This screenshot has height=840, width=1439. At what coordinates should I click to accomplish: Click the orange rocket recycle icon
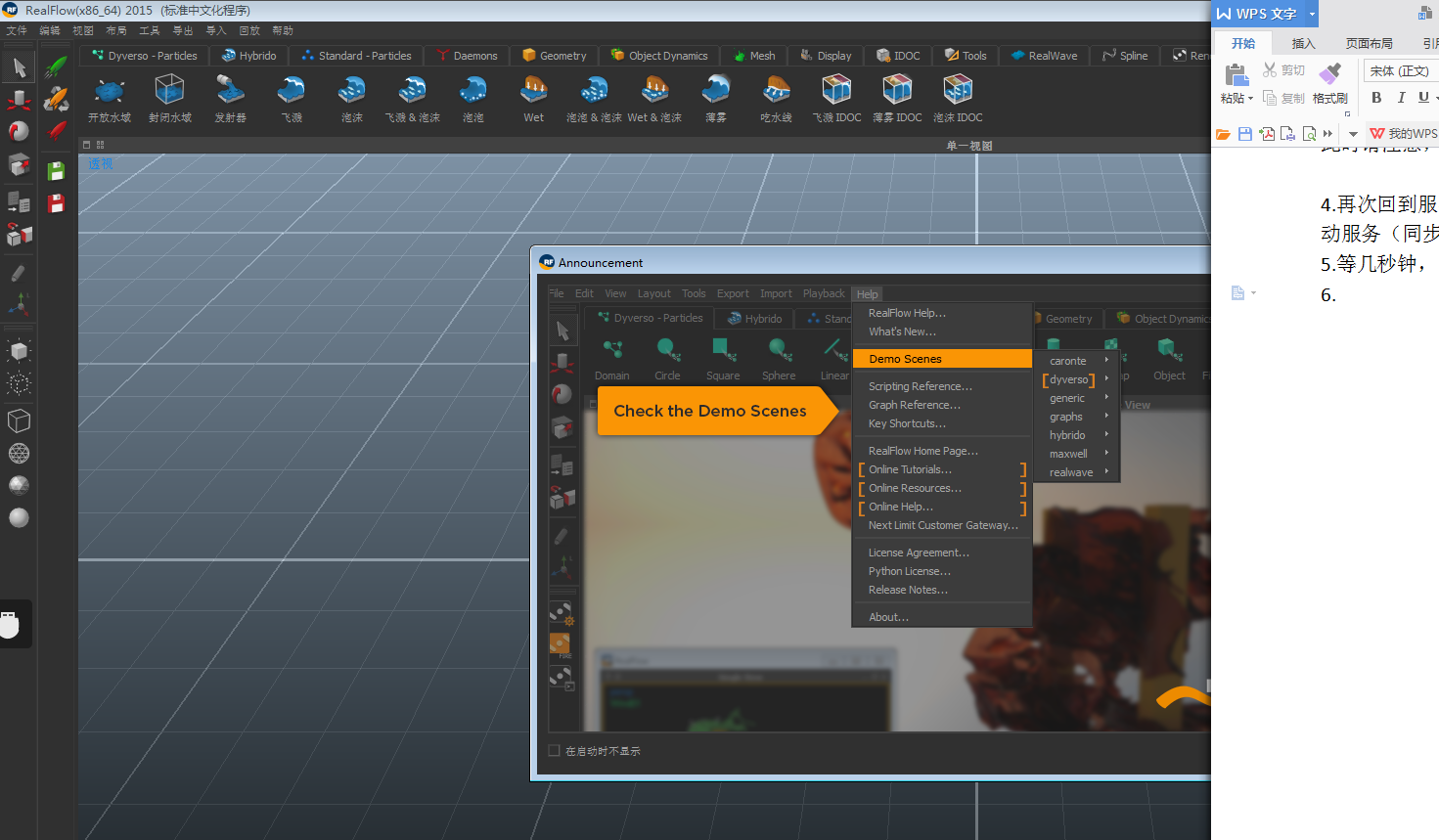(x=56, y=99)
